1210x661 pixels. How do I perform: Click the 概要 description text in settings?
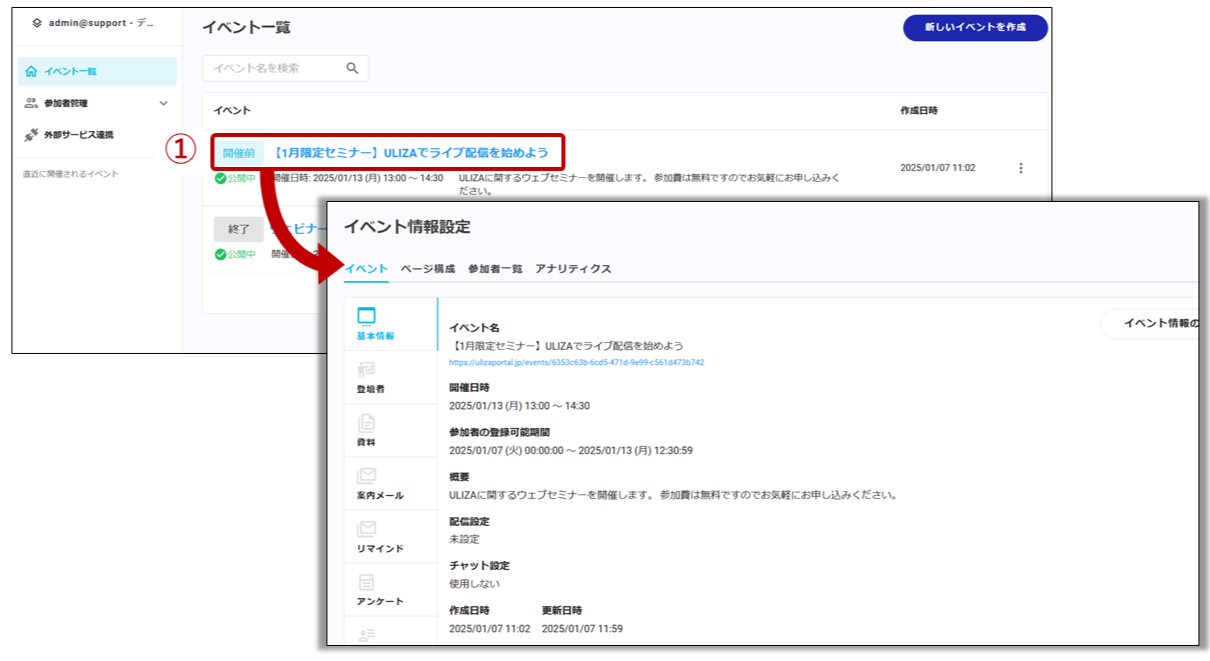pyautogui.click(x=673, y=494)
